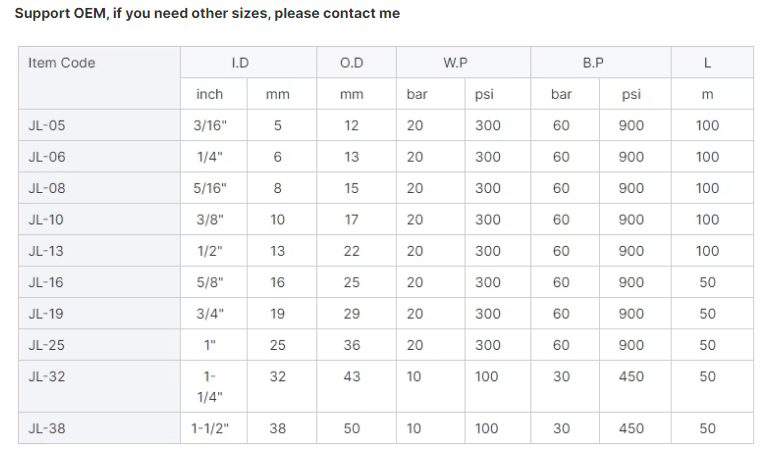The height and width of the screenshot is (451, 771).
Task: Click the JL-19 row label
Action: click(46, 314)
